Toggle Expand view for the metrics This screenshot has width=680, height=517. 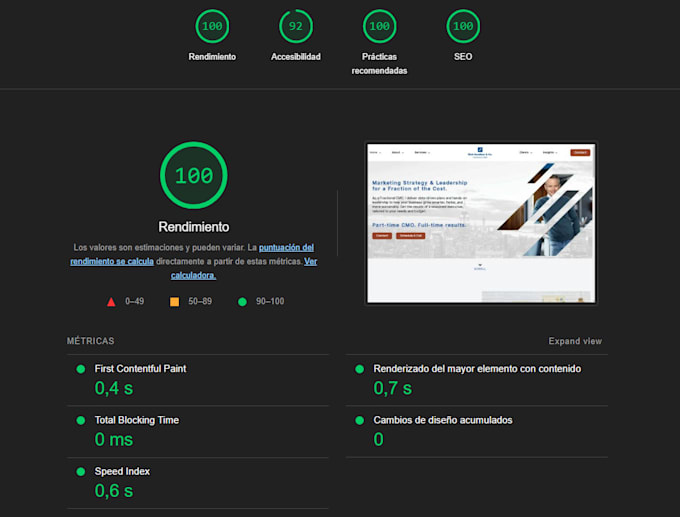[575, 341]
